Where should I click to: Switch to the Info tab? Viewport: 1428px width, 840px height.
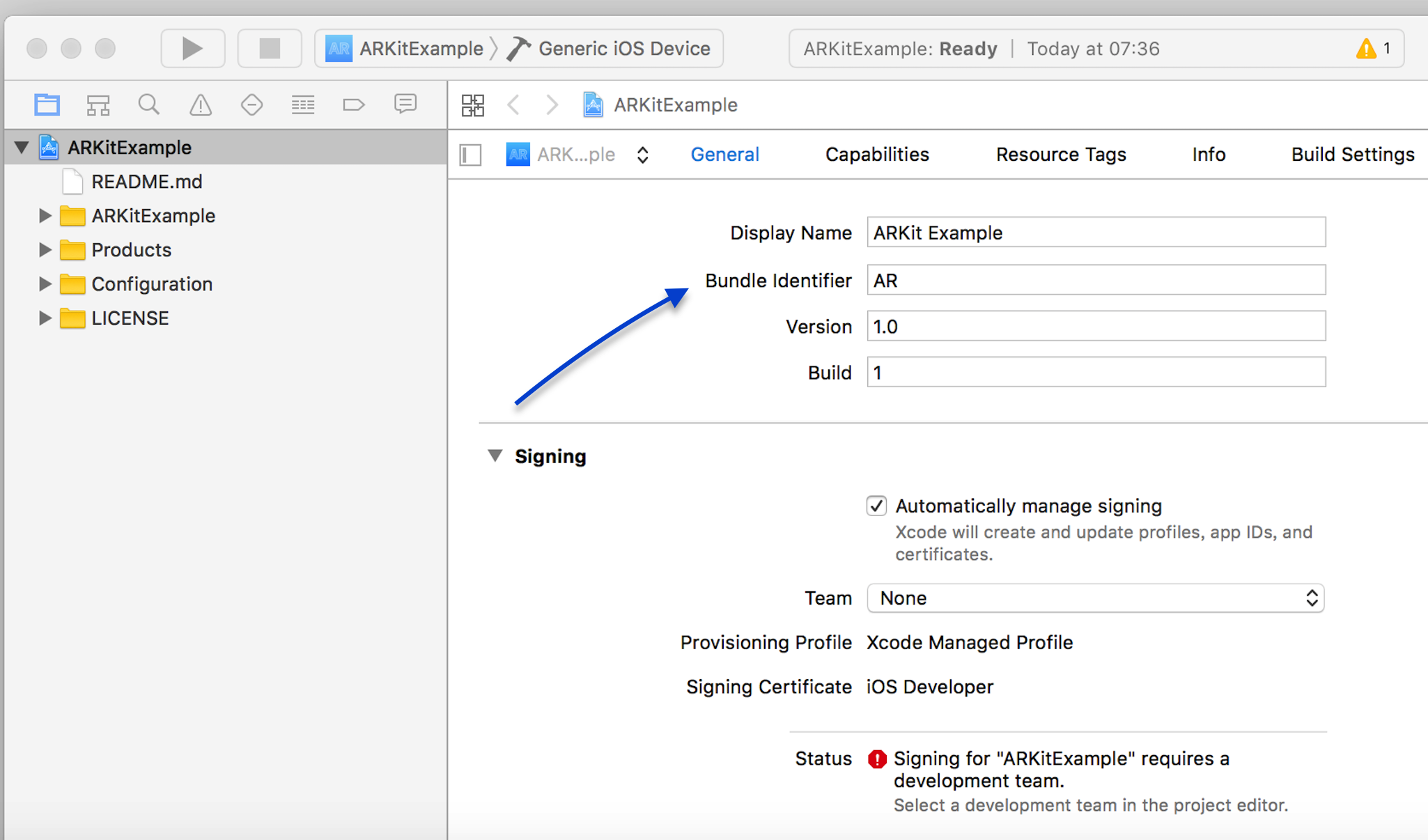(1209, 155)
